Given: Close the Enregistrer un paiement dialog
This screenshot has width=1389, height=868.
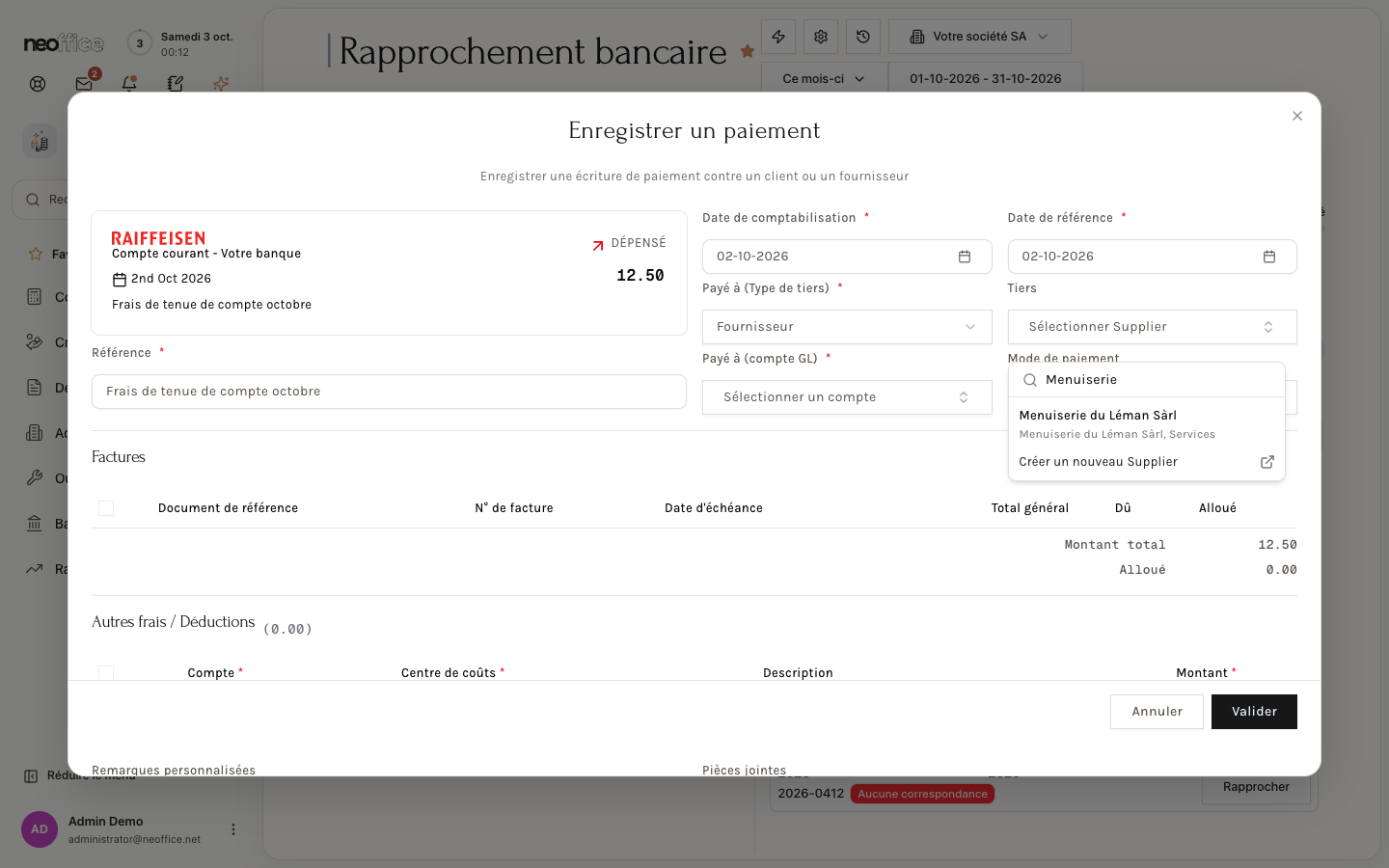Looking at the screenshot, I should click(1297, 116).
